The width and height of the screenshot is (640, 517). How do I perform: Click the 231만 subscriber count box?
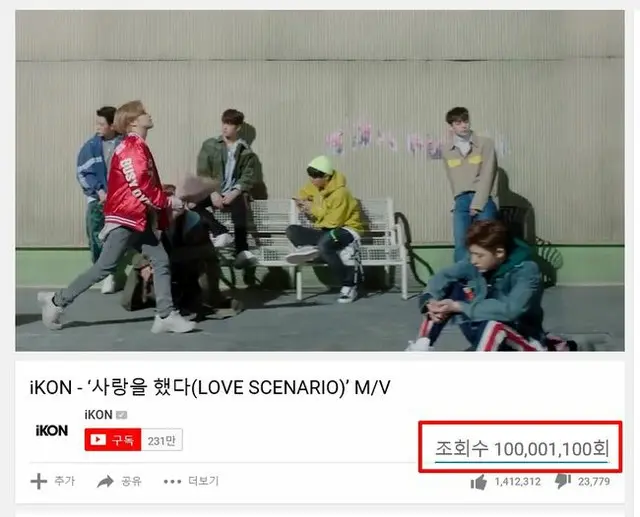162,440
